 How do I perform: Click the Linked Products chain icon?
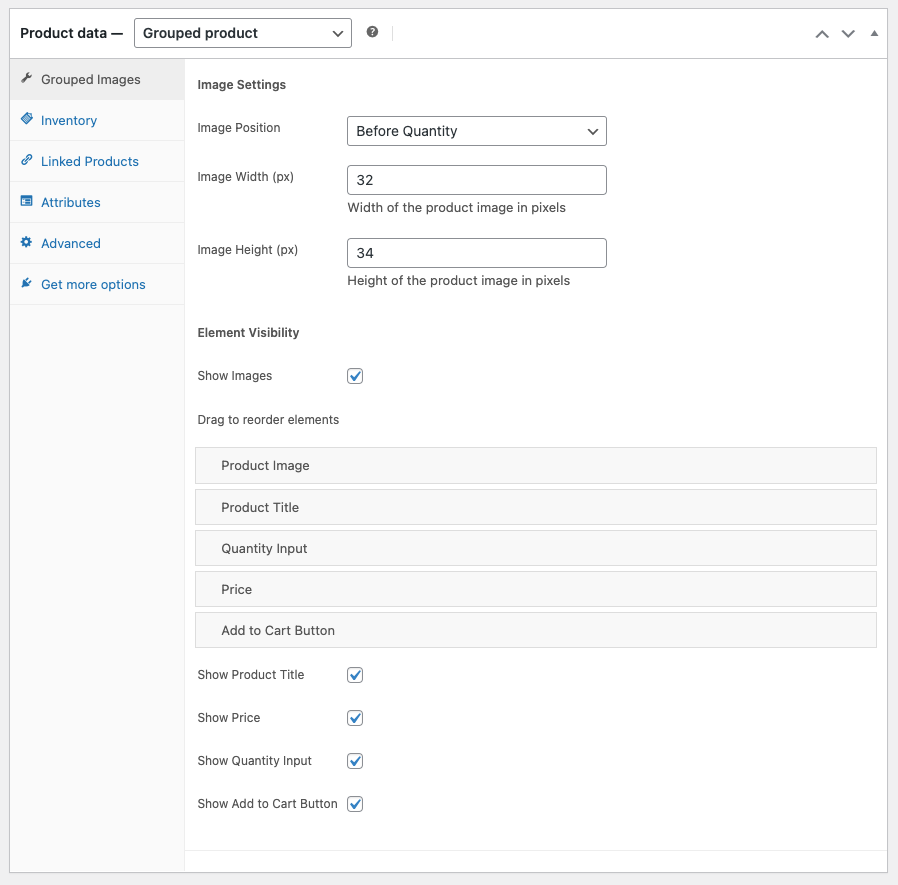coord(27,160)
